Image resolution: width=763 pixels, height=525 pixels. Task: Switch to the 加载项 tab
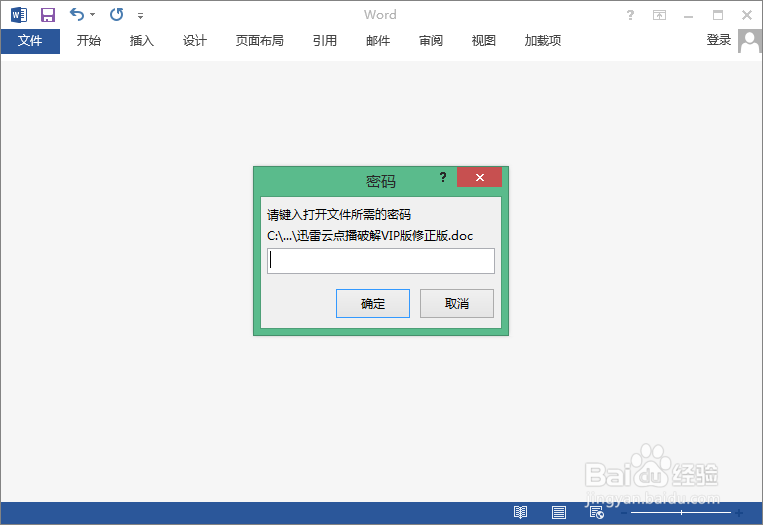(543, 41)
